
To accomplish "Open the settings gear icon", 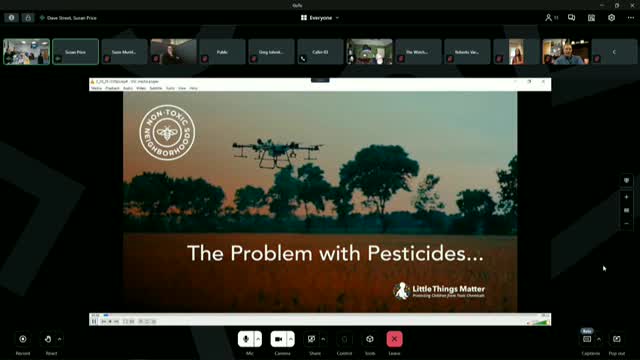I will (611, 18).
